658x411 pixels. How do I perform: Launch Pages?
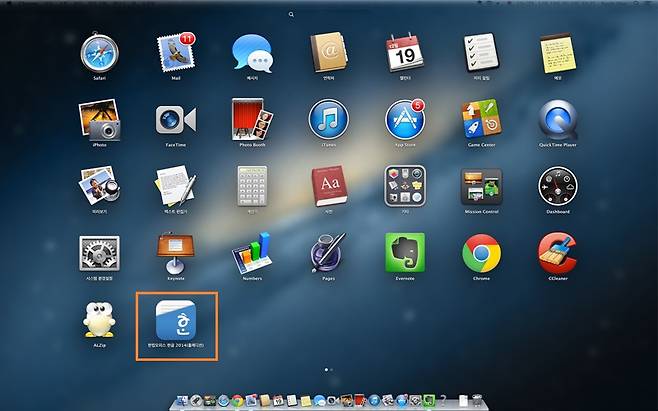pos(329,253)
